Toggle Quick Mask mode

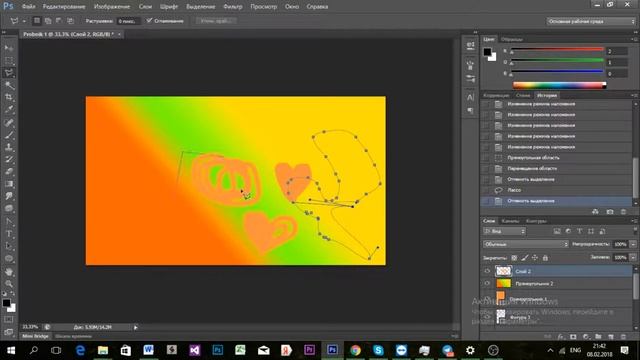click(x=9, y=320)
